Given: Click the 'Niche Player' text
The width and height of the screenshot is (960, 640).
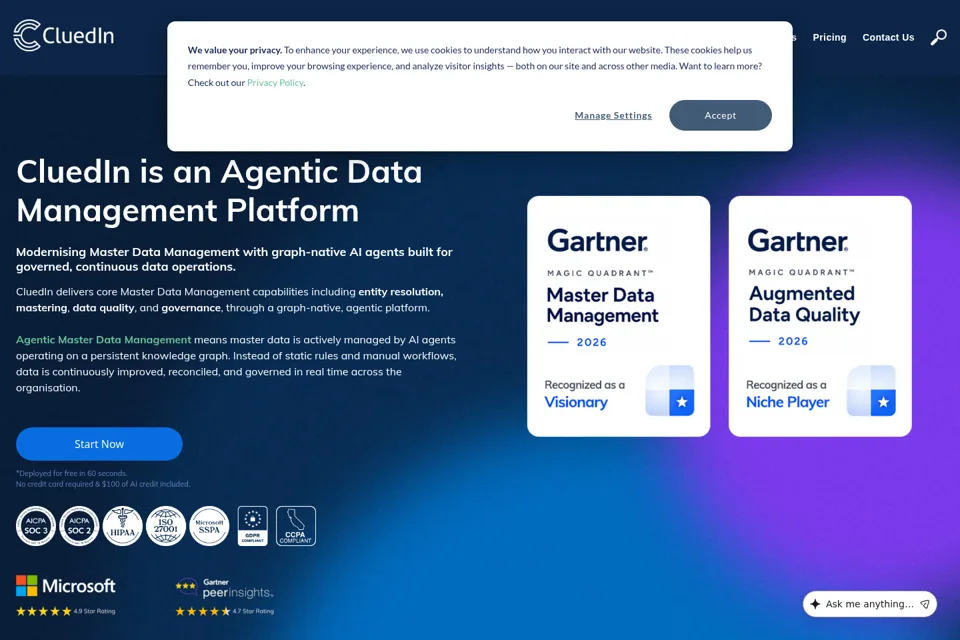Looking at the screenshot, I should coord(787,402).
